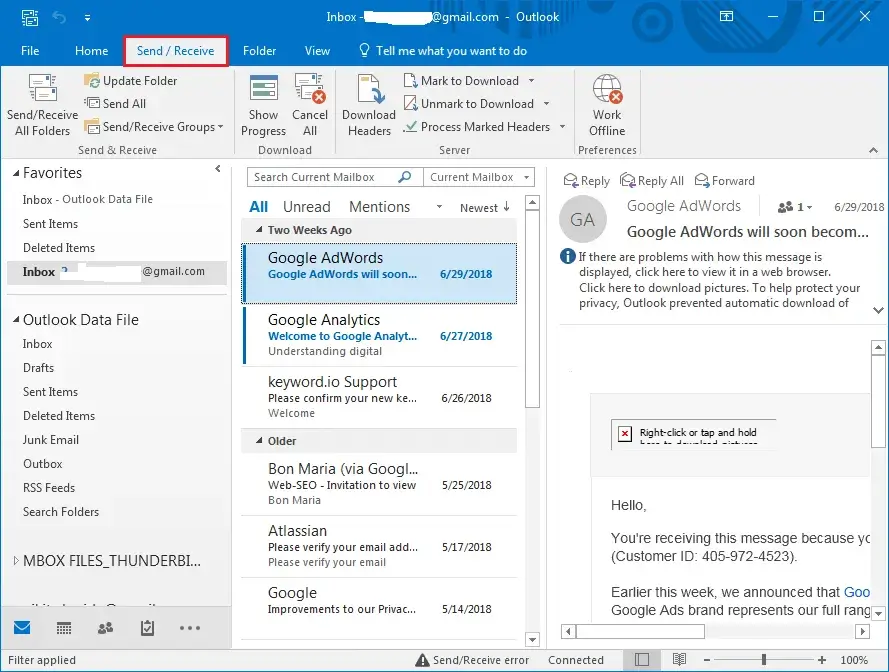Click the search magnifier icon
The width and height of the screenshot is (889, 672).
405,177
